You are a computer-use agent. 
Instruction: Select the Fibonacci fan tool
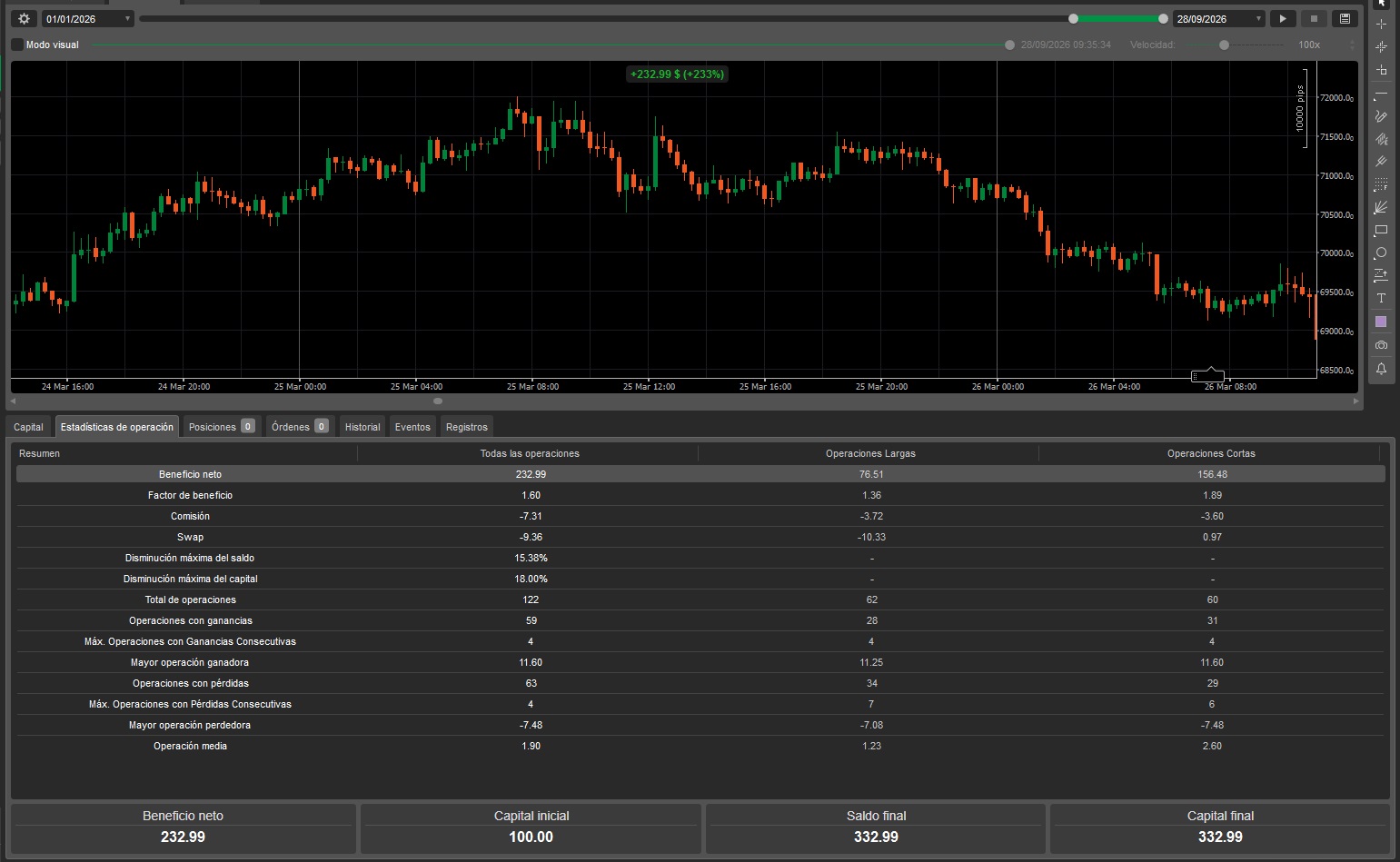pyautogui.click(x=1381, y=207)
